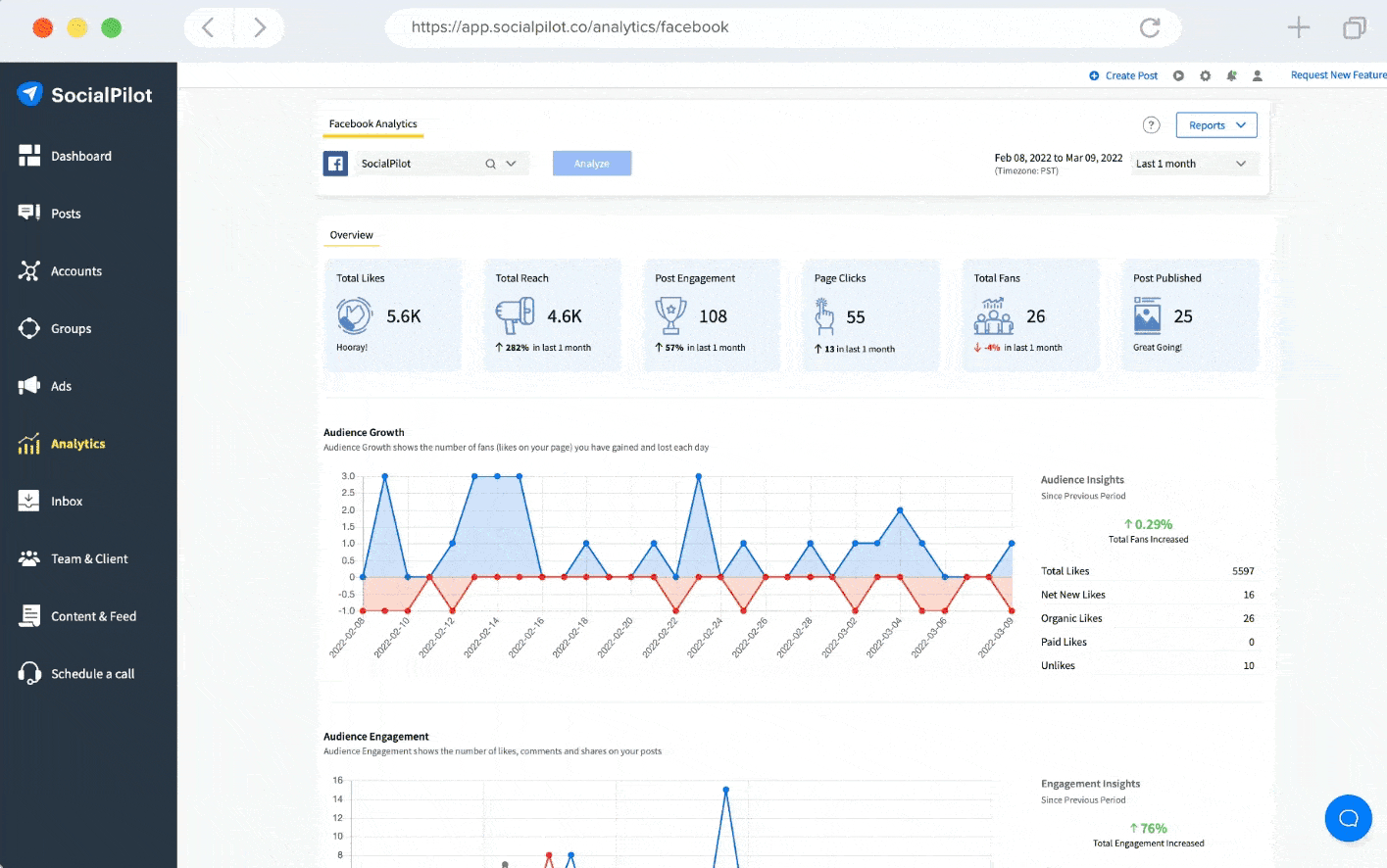1387x868 pixels.
Task: Click the Total Likes thumbs-up icon
Action: [x=354, y=316]
